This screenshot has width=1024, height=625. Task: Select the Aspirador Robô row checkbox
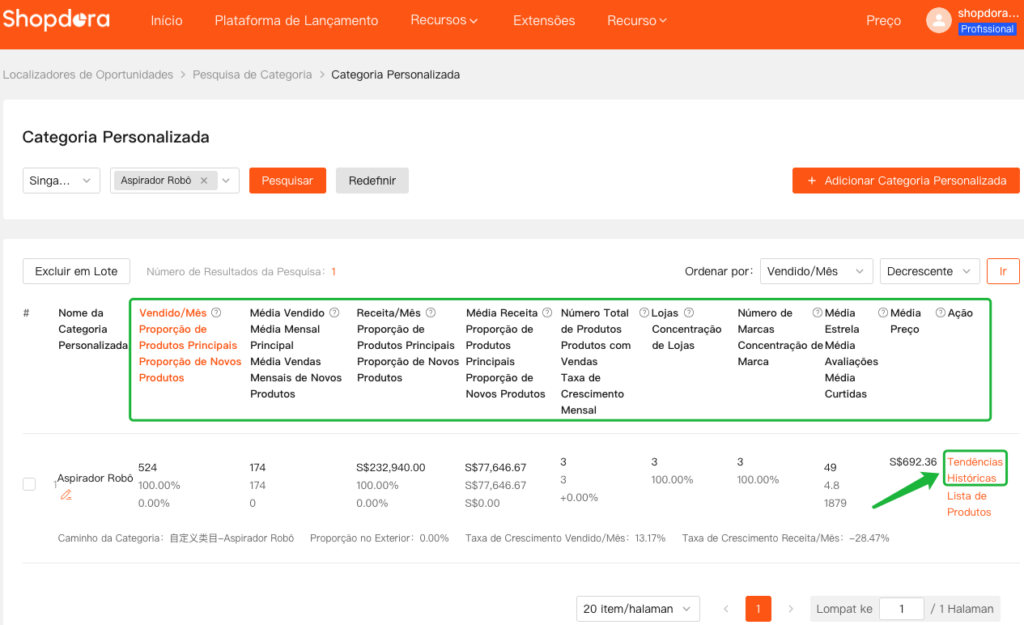30,484
